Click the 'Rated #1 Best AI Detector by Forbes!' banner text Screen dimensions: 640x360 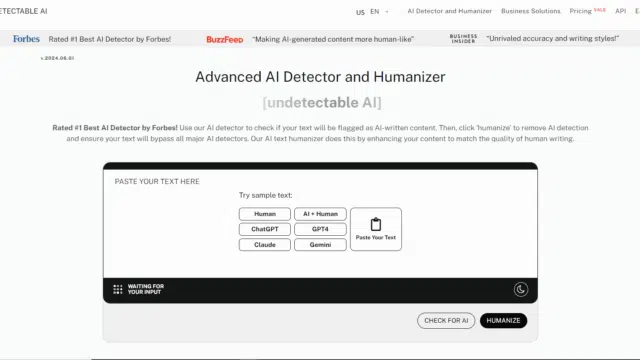110,39
